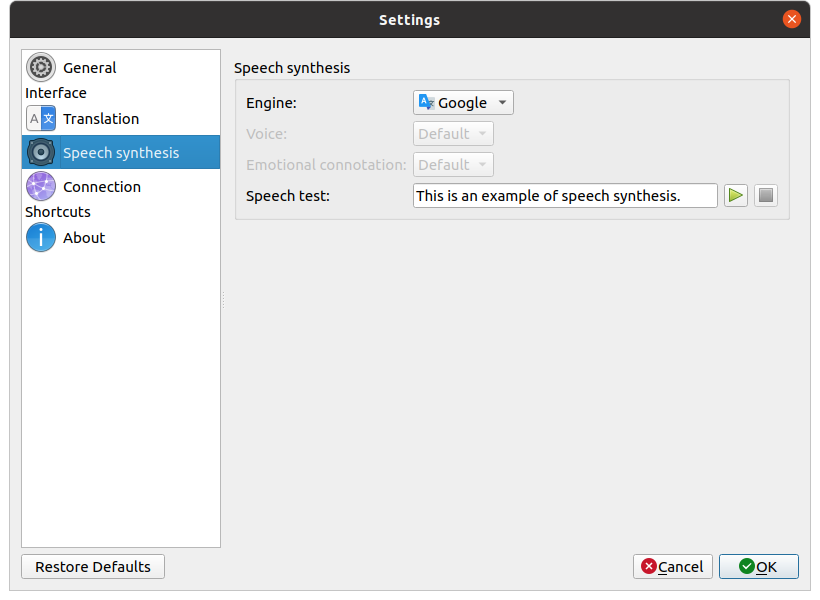Switch to the Interface settings page

56,93
